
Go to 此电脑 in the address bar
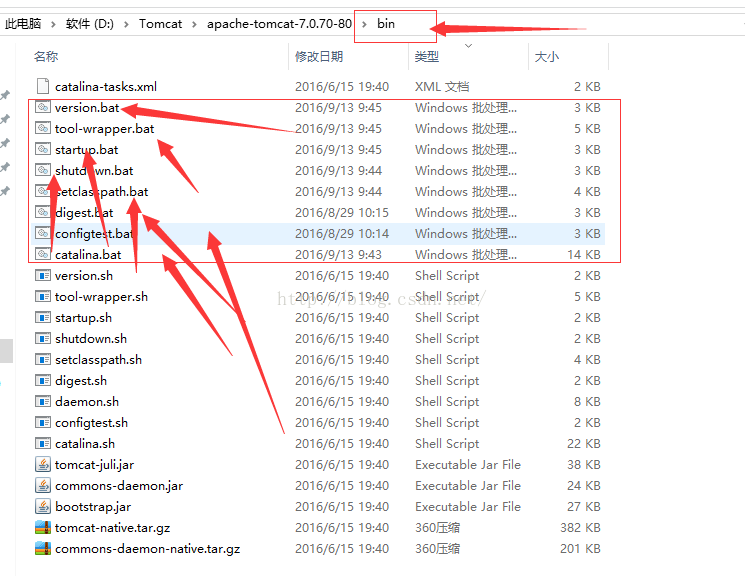(23, 24)
